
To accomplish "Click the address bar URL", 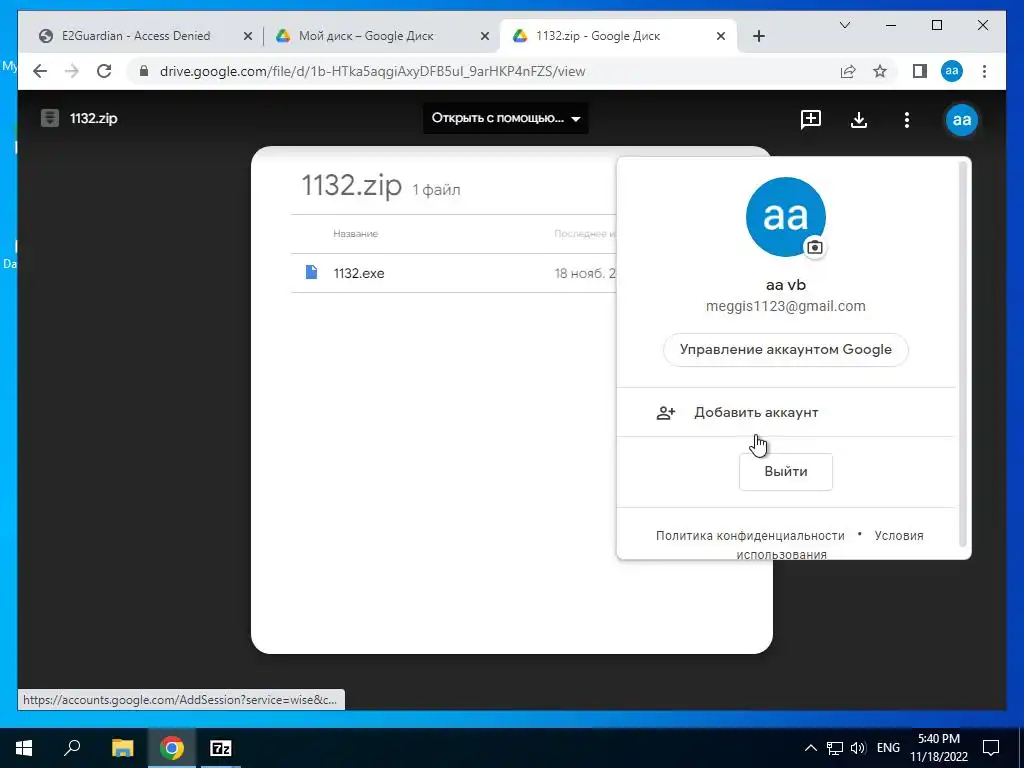I will pos(372,71).
